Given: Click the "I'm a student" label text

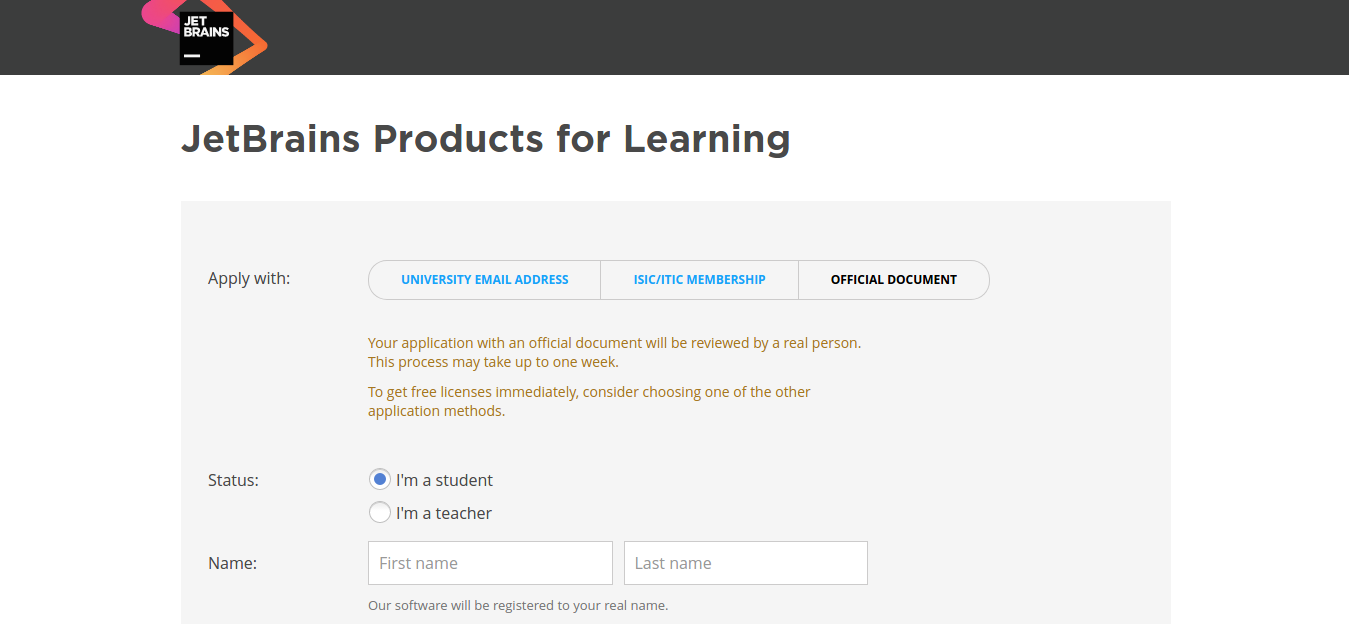Looking at the screenshot, I should pos(444,480).
